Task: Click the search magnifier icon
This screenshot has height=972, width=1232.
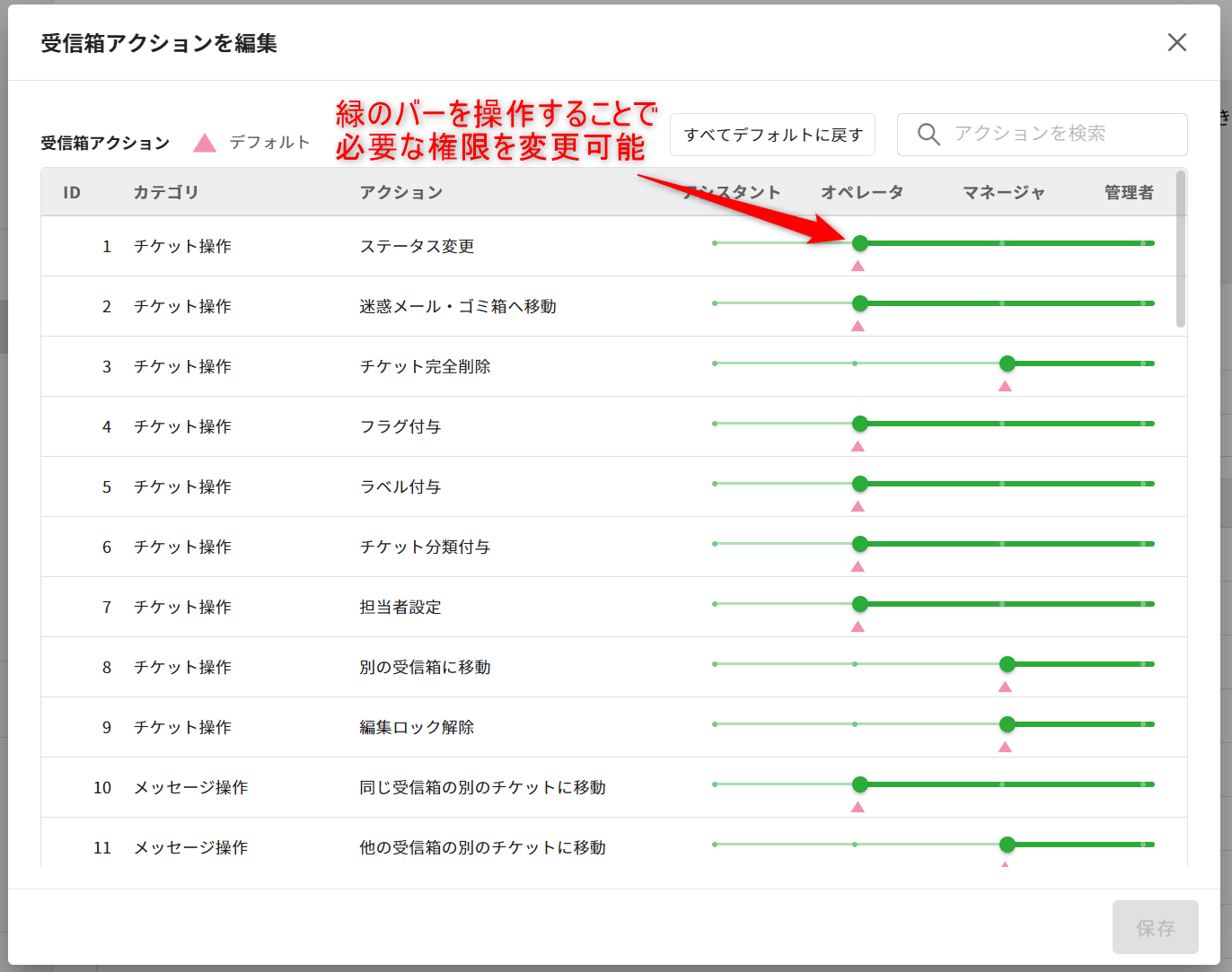Action: coord(928,135)
